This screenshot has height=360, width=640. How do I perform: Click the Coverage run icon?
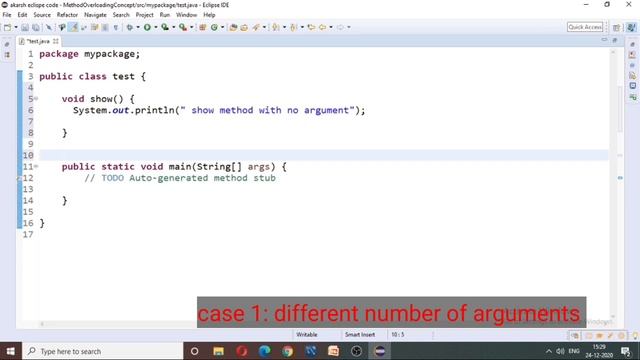point(165,27)
